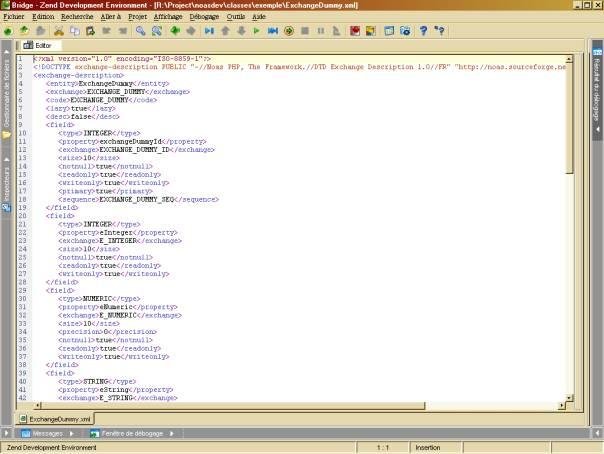Click EXCHANGE_DUMMY_SEQ sequence text on line 18
The width and height of the screenshot is (604, 454).
pyautogui.click(x=137, y=199)
